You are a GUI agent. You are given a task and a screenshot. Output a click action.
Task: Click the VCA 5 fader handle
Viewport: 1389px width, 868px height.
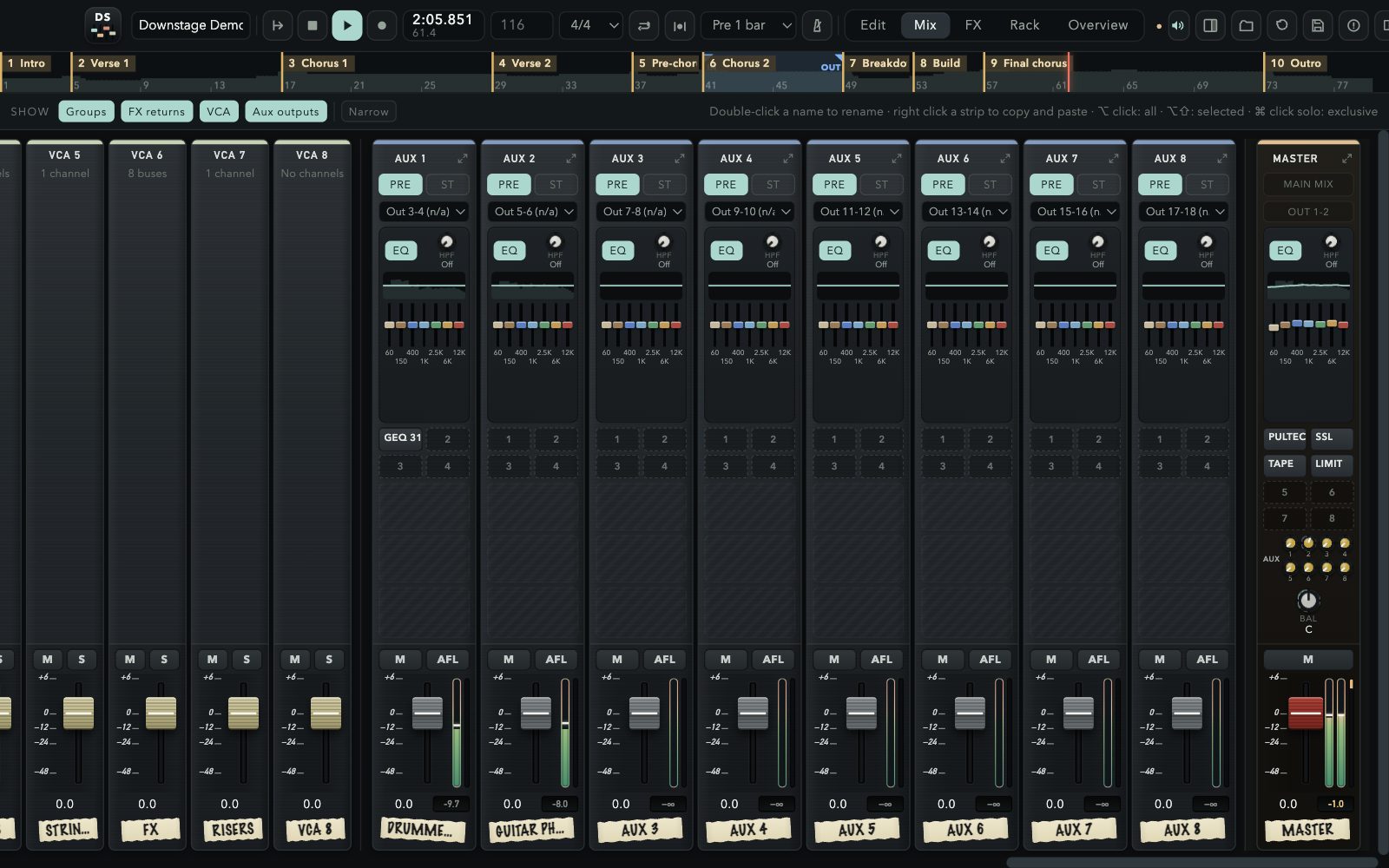[x=78, y=713]
